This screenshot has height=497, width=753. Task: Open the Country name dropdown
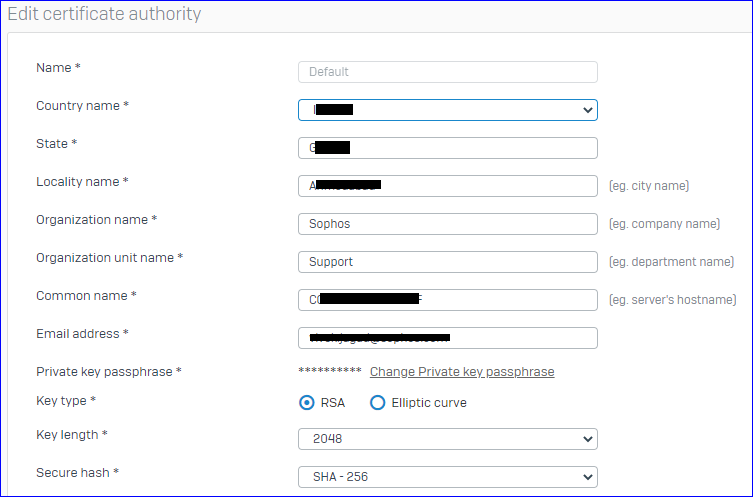[448, 110]
